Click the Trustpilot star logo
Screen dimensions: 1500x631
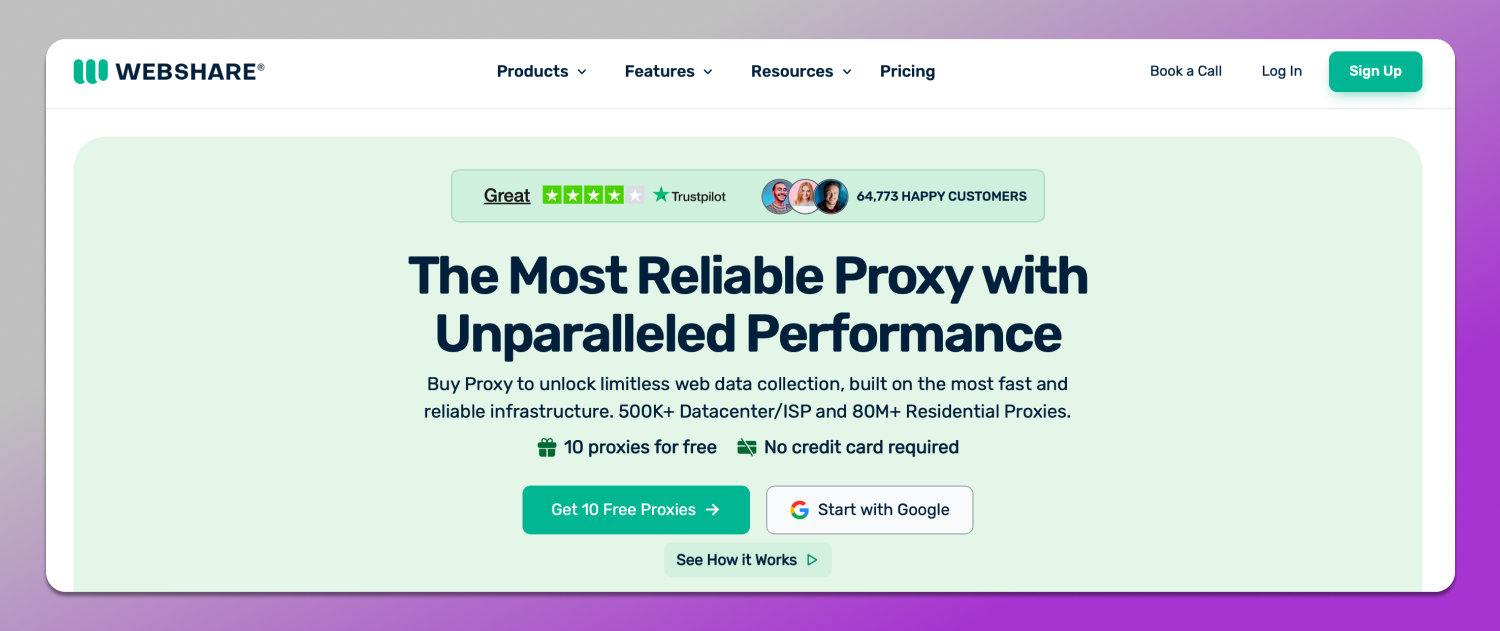coord(661,195)
